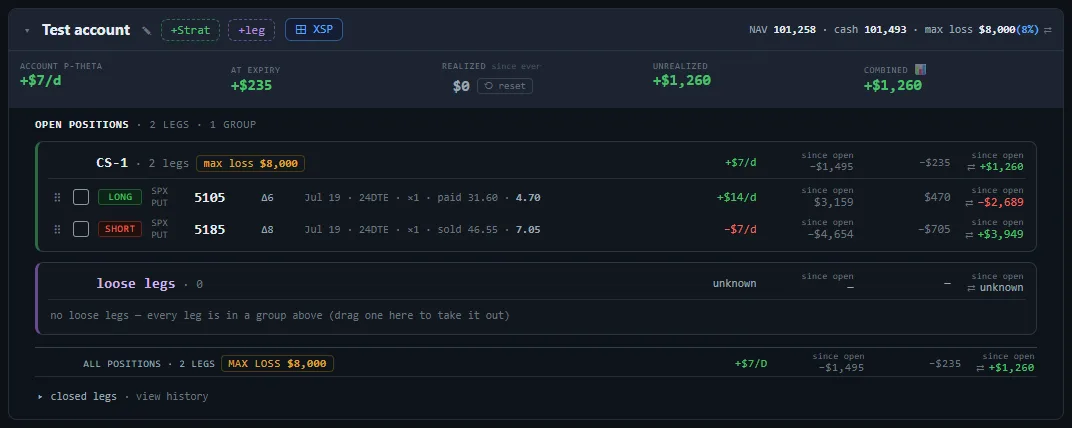This screenshot has width=1072, height=428.
Task: Click the Δ8 delta on the 5185 leg
Action: click(267, 229)
